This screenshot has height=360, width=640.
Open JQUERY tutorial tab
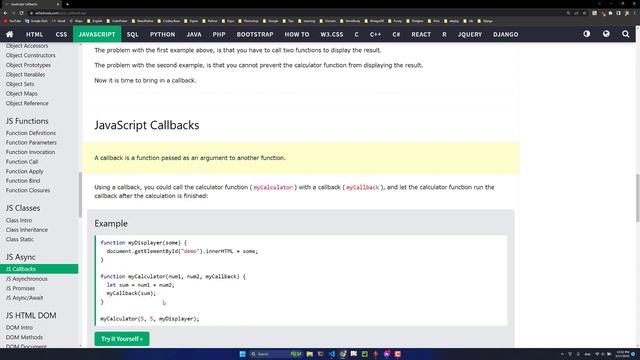click(x=470, y=34)
